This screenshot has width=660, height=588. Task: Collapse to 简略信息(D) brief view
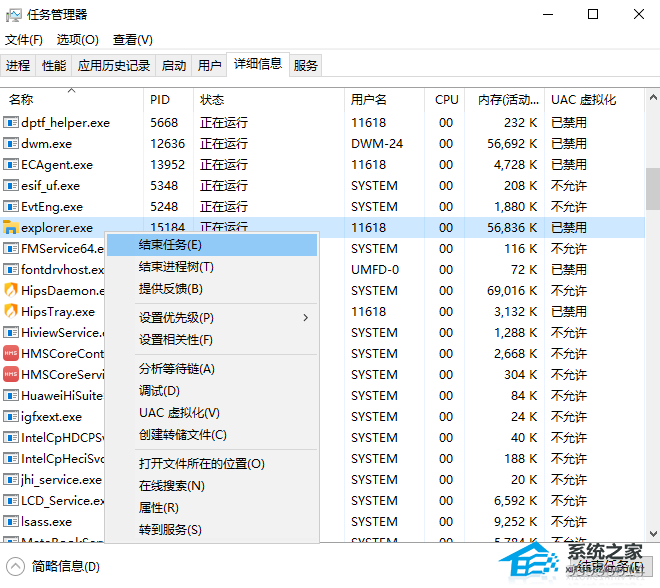click(x=53, y=567)
